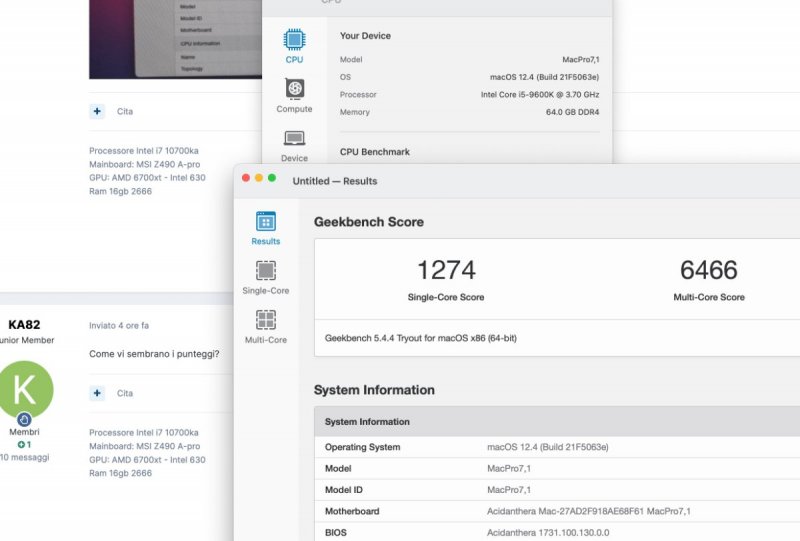Open the Device sidebar item

tap(294, 146)
